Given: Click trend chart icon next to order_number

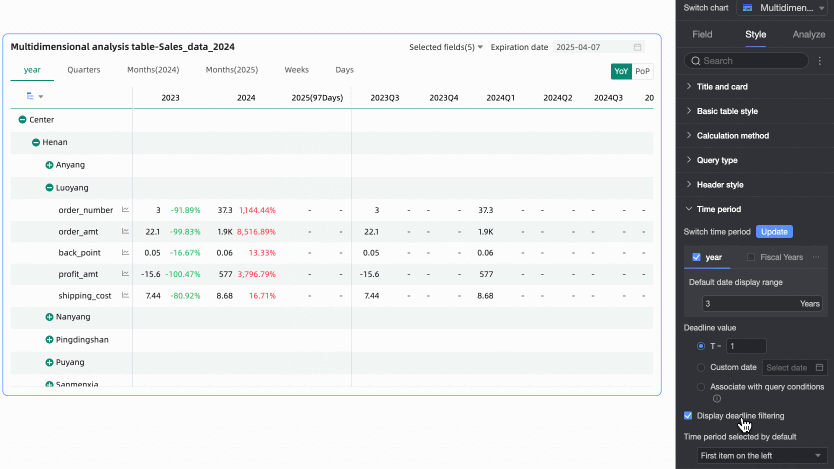Looking at the screenshot, I should [125, 210].
